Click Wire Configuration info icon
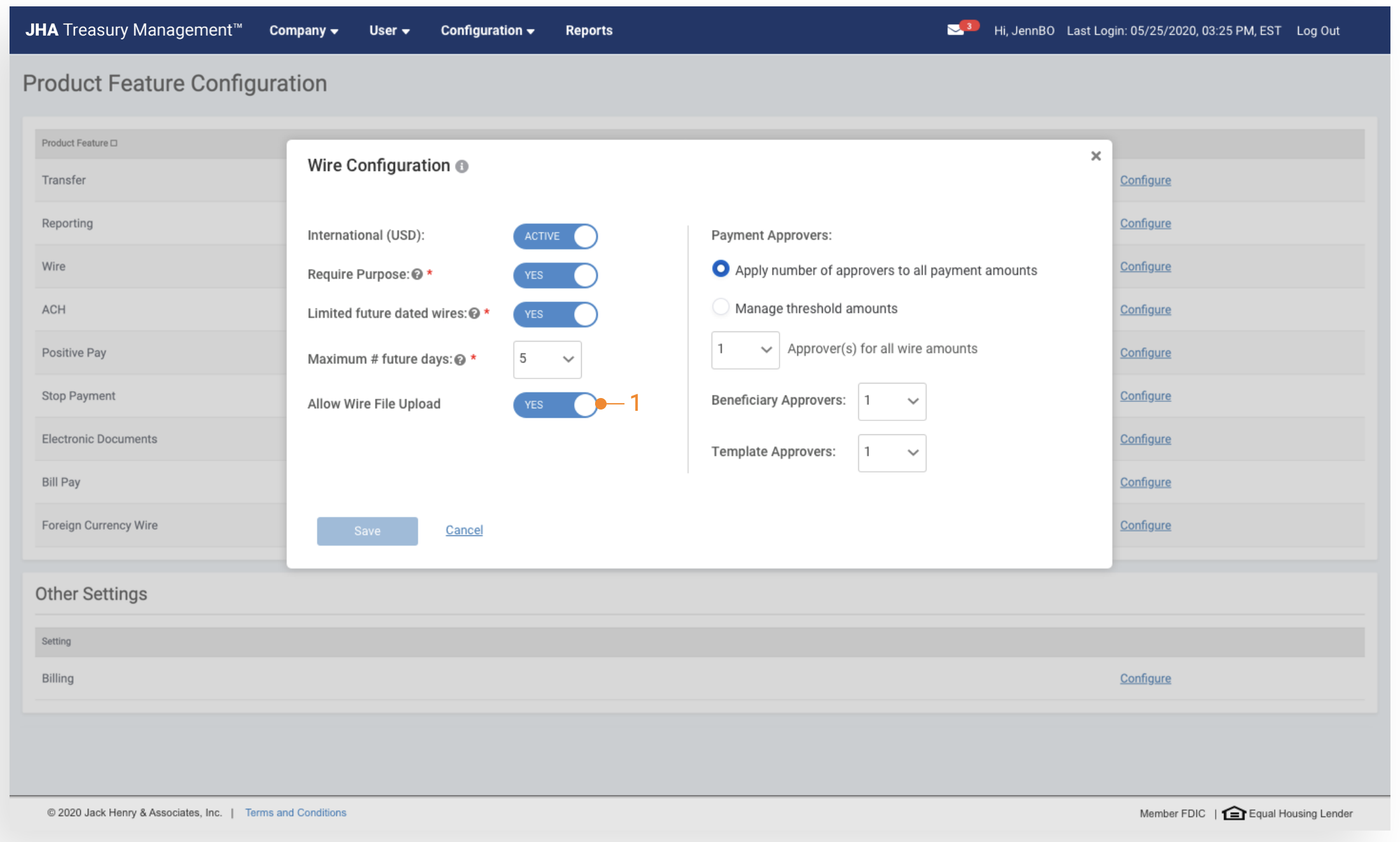 (x=462, y=167)
